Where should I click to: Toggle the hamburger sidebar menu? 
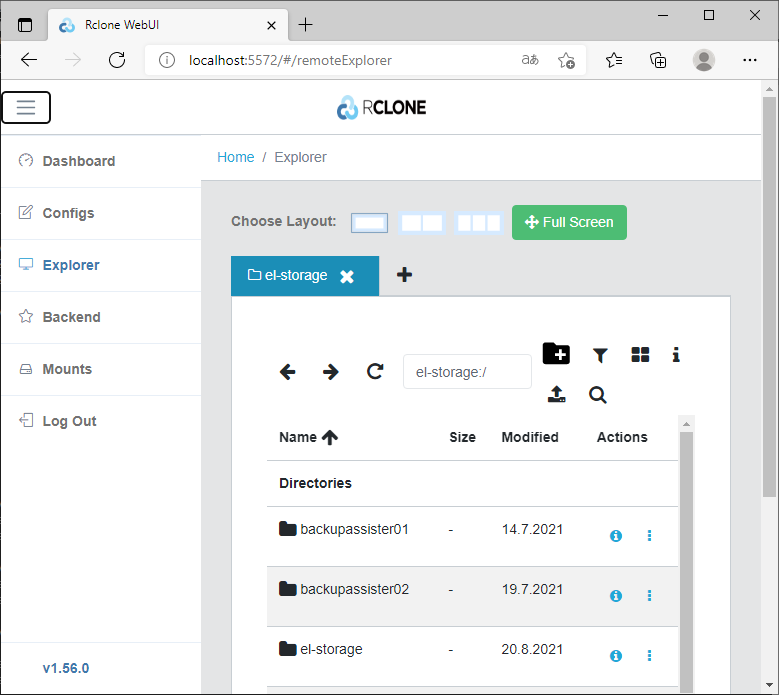tap(26, 108)
